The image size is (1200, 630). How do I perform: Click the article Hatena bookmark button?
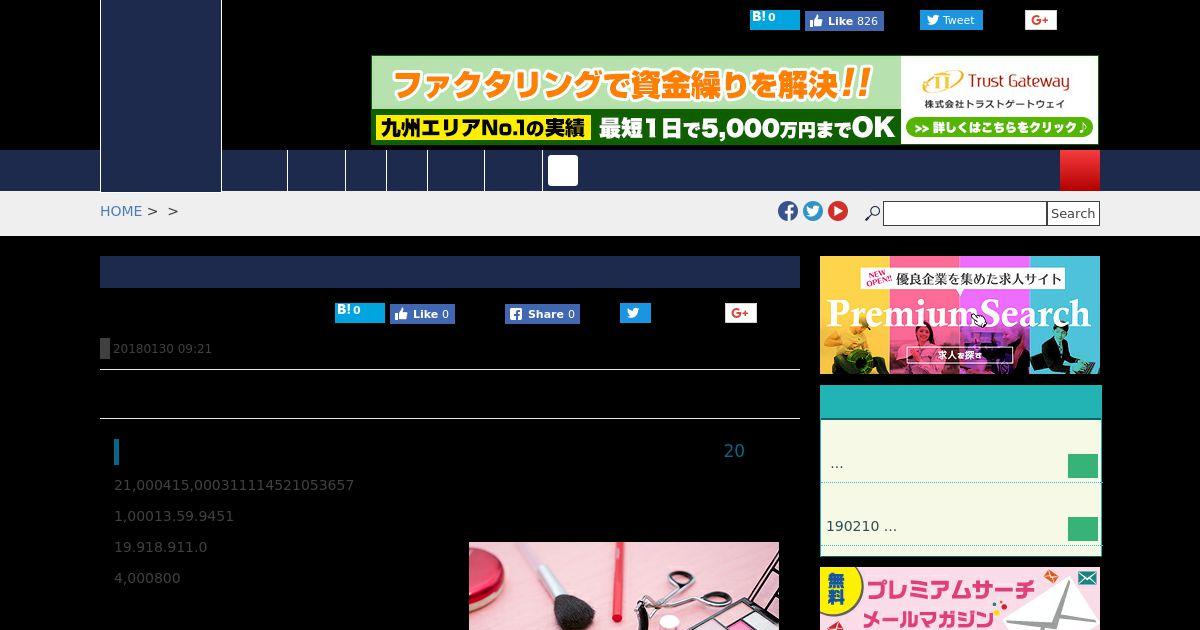(x=359, y=313)
